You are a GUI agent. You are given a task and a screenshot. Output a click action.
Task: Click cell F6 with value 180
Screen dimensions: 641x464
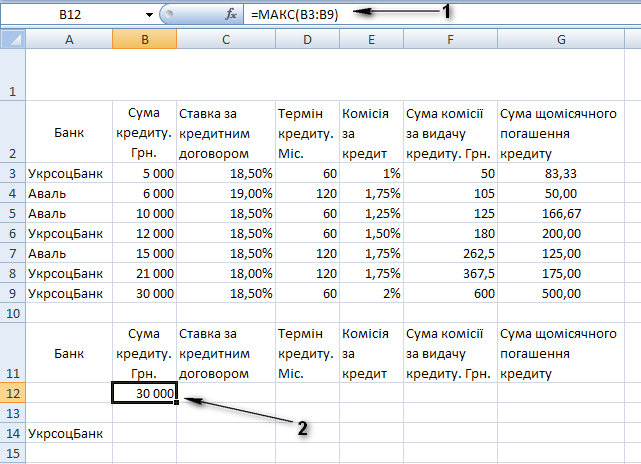tap(450, 233)
